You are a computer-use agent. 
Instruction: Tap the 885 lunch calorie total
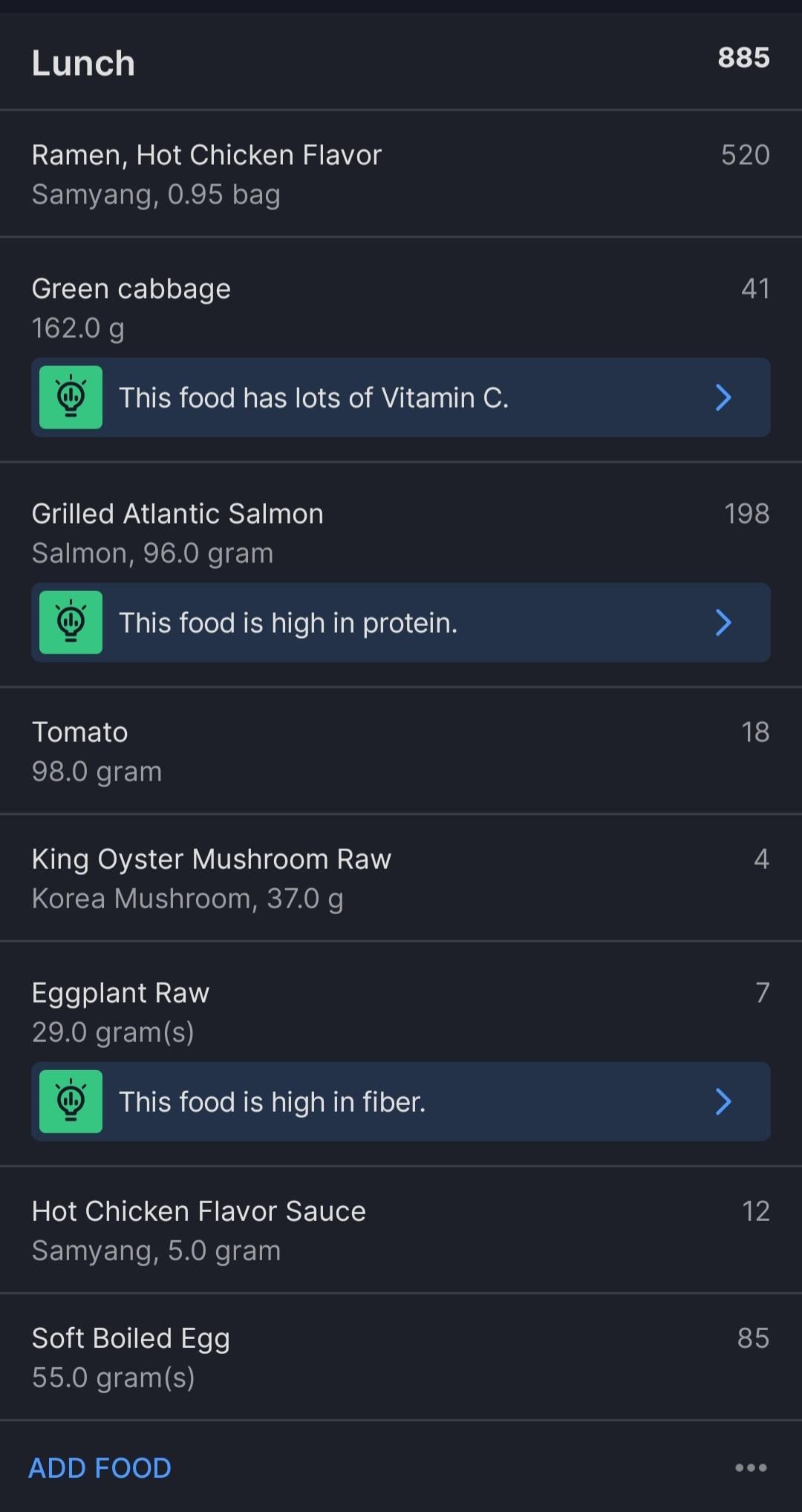click(x=743, y=58)
